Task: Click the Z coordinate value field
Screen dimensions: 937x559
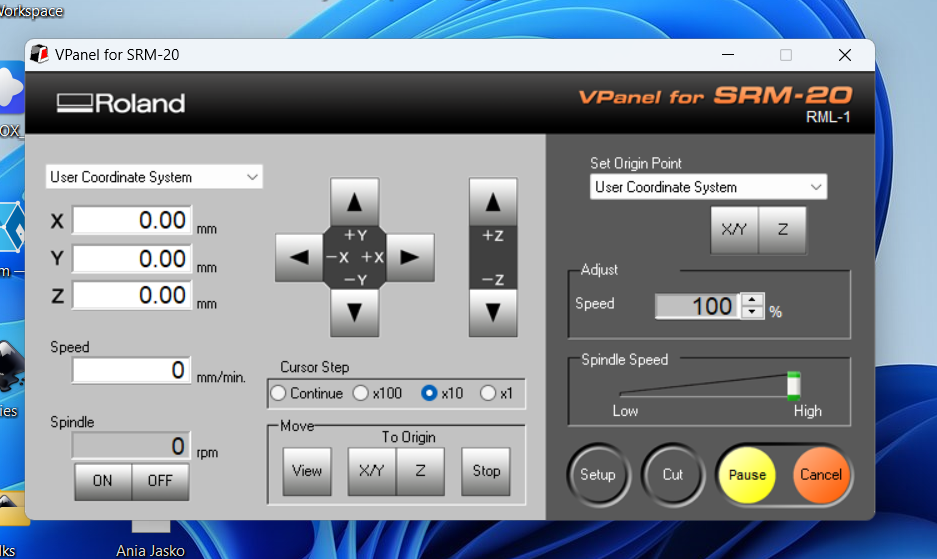Action: coord(132,295)
